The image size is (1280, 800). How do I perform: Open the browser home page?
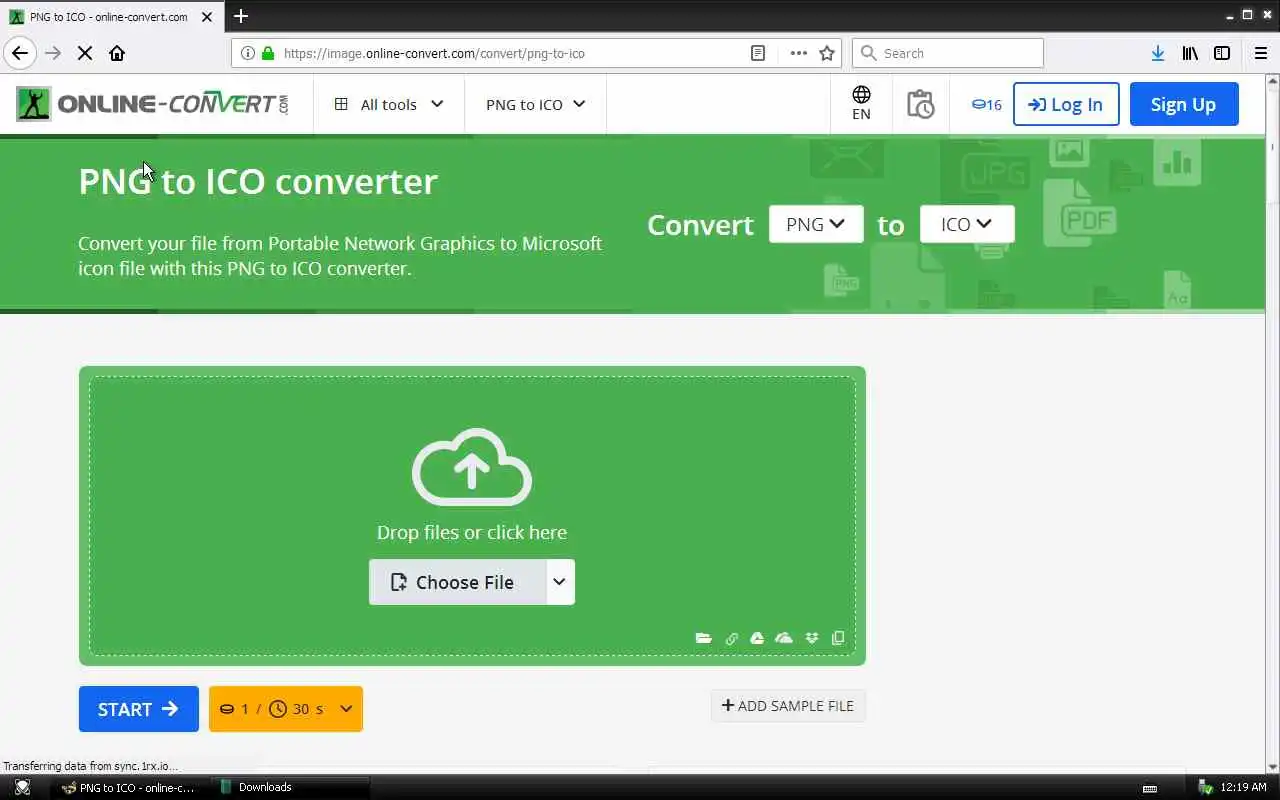117,53
